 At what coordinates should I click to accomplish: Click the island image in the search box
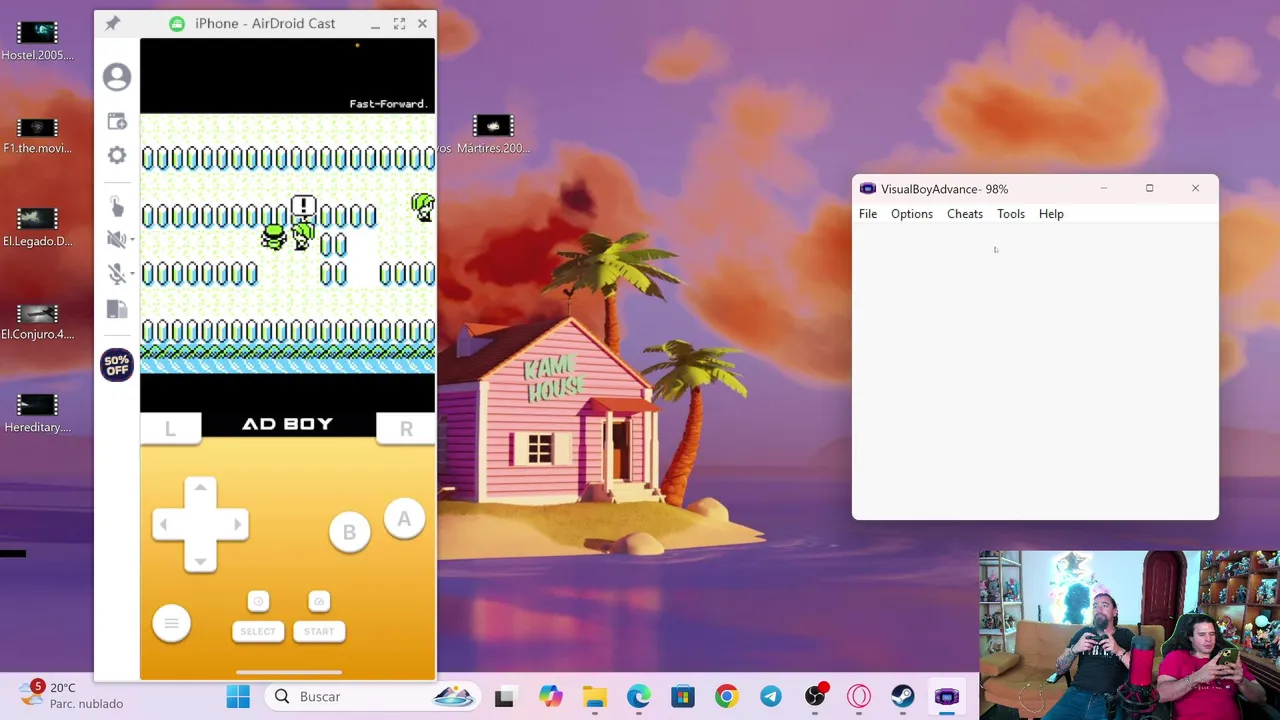pyautogui.click(x=453, y=696)
